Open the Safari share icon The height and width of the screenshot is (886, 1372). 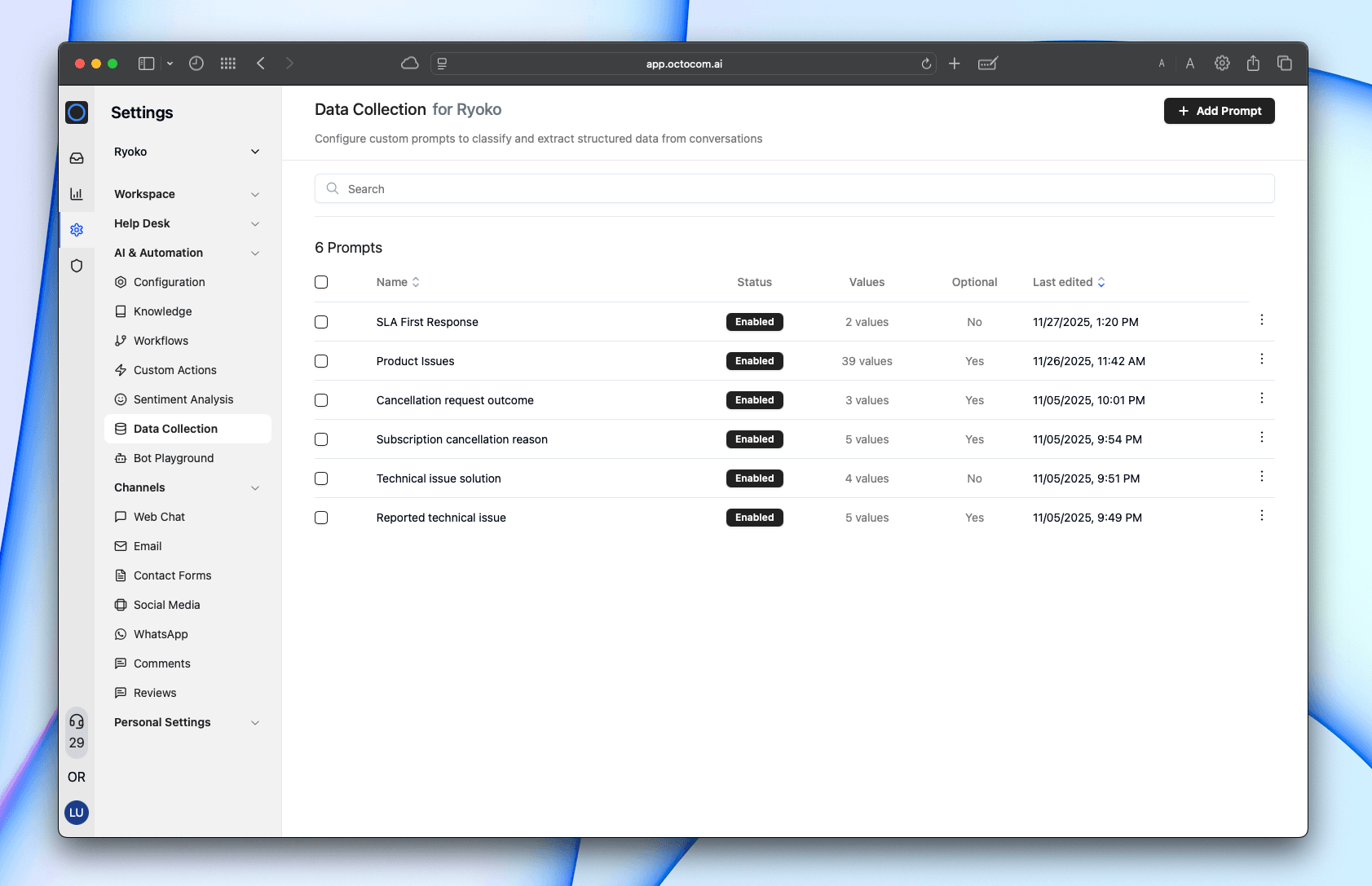1253,64
